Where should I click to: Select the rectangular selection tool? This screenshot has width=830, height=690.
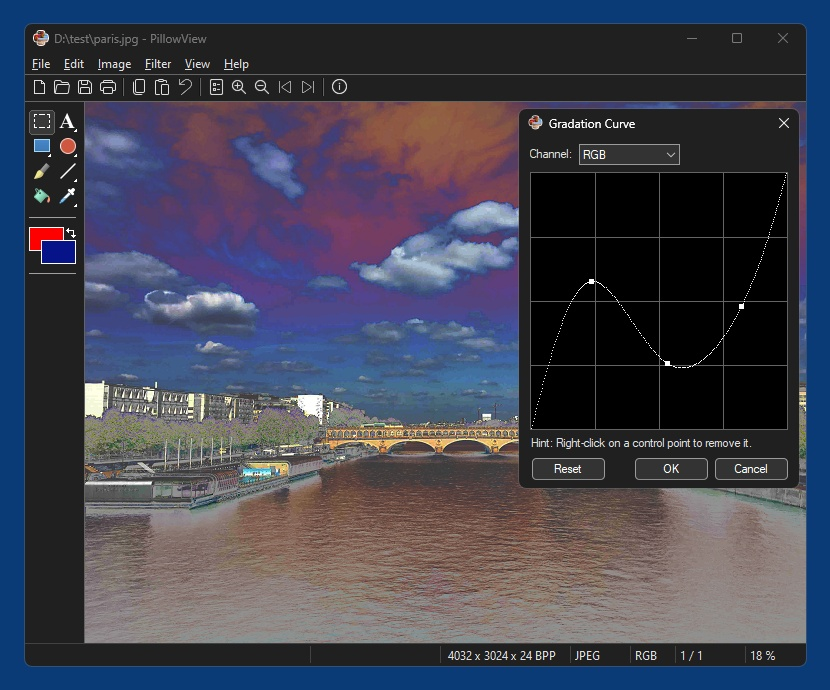pos(42,121)
